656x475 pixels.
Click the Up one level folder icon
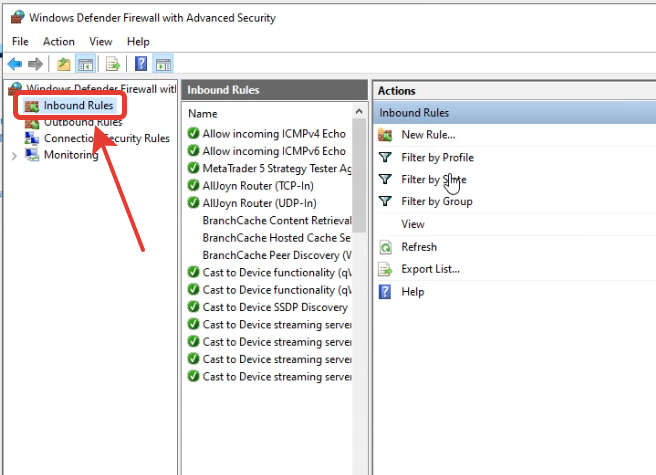tap(64, 64)
